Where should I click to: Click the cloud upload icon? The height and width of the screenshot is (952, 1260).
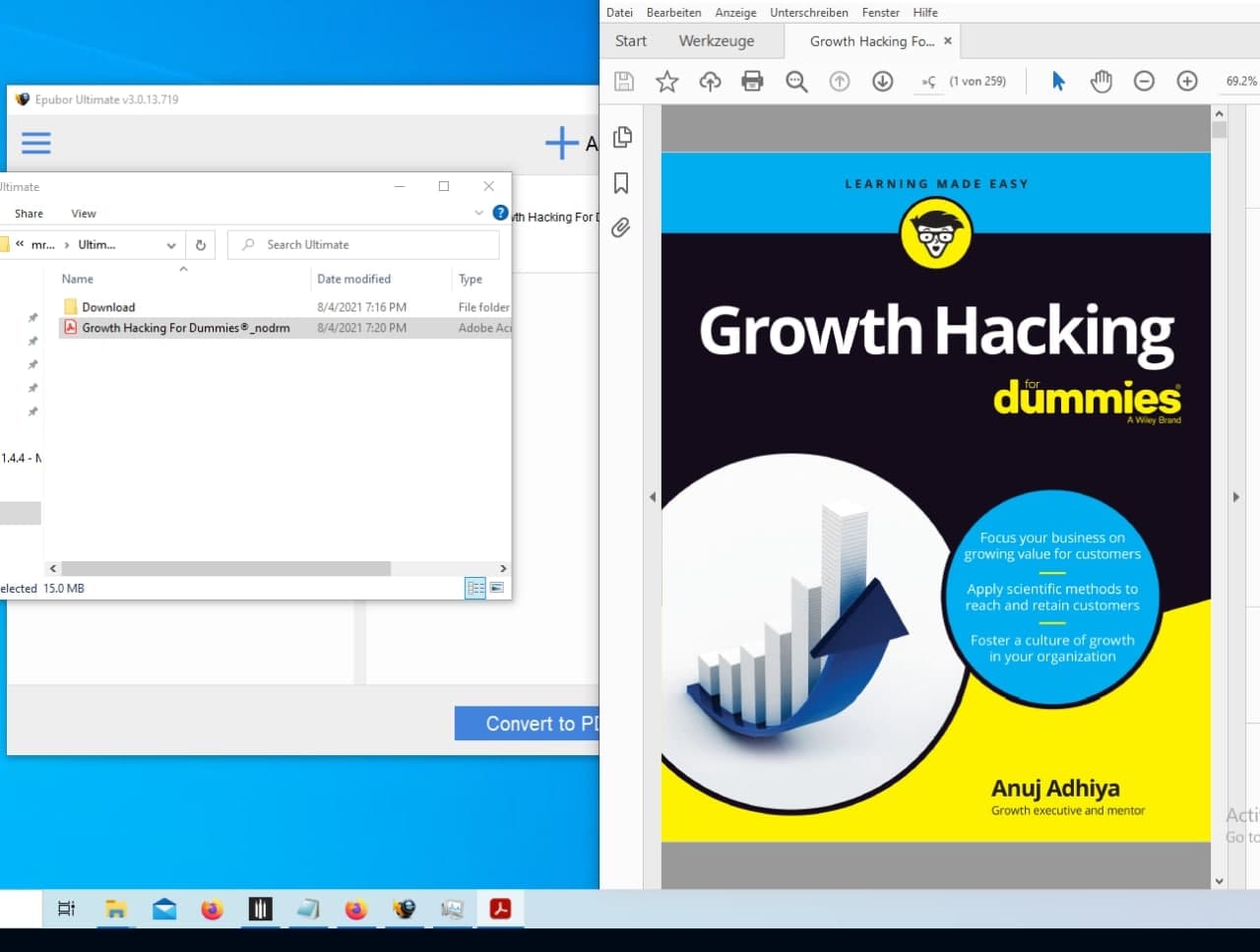click(710, 82)
